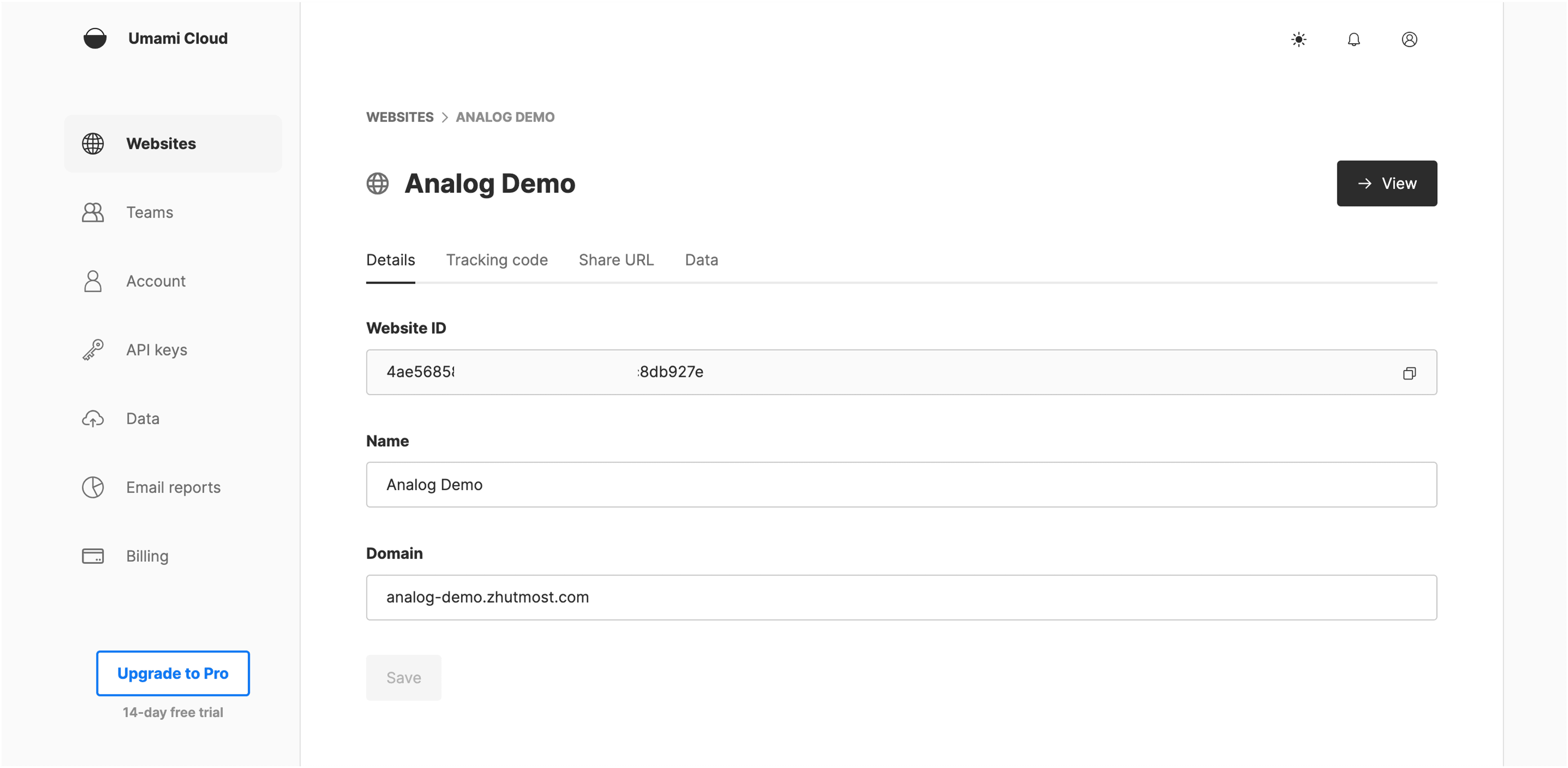Go to API keys section
Image resolution: width=1568 pixels, height=768 pixels.
pyautogui.click(x=156, y=350)
